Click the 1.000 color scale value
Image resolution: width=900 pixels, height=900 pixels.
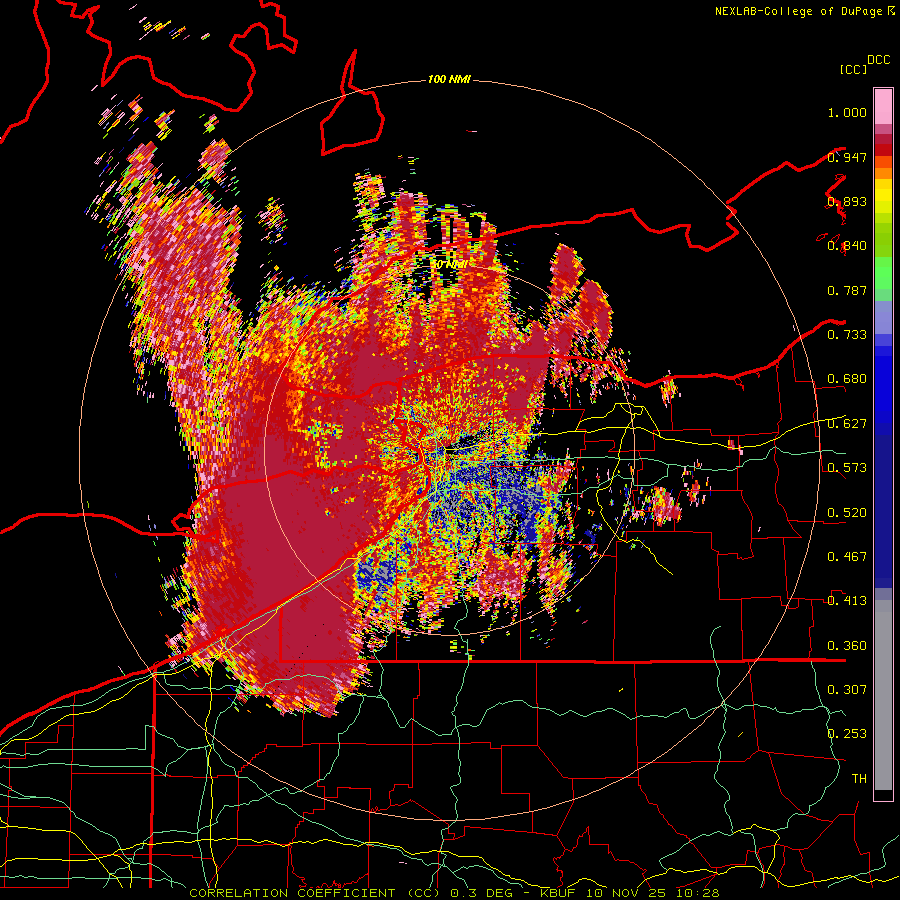point(847,112)
